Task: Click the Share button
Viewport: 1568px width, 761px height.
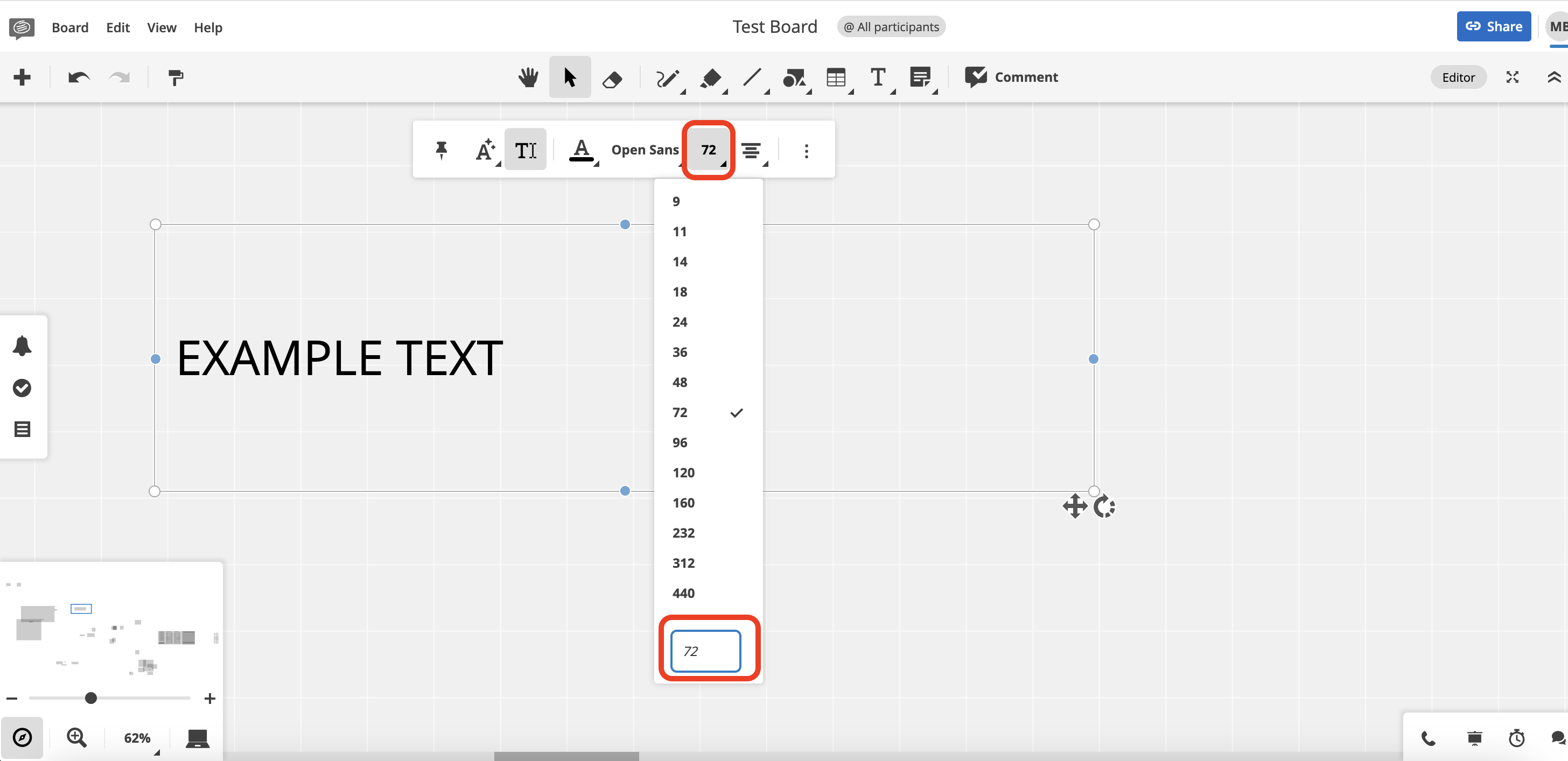Action: (x=1494, y=26)
